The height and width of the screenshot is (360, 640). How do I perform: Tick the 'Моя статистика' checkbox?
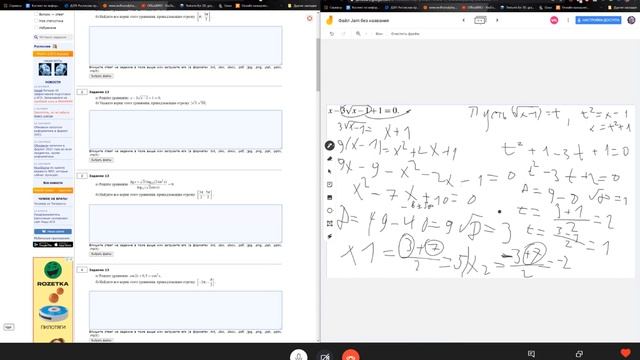click(x=36, y=21)
